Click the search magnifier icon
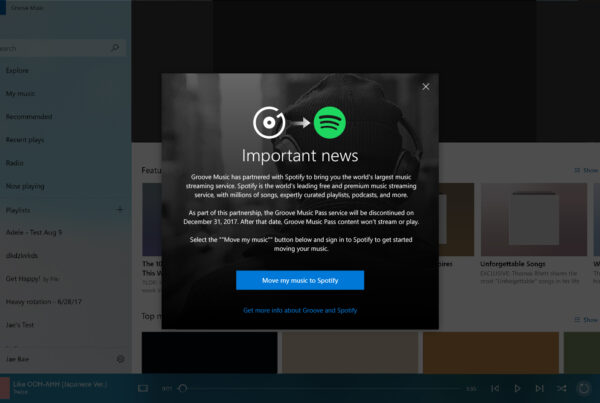 (x=115, y=47)
